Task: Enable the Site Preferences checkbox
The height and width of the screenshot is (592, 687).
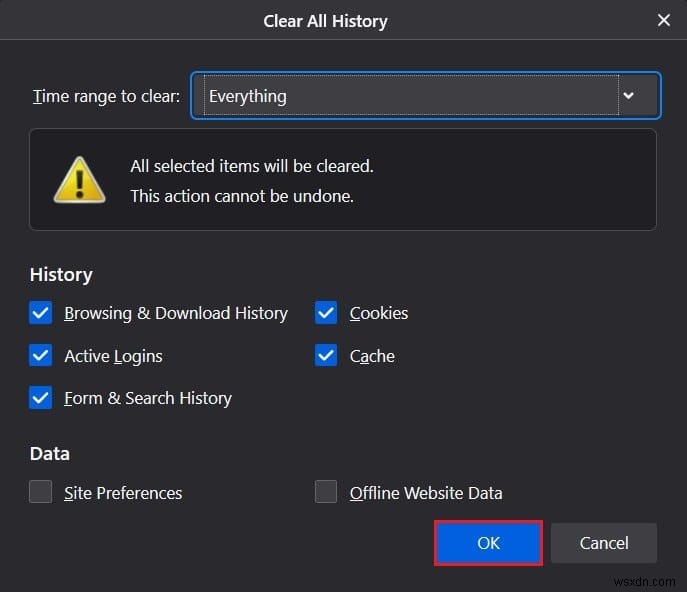Action: pyautogui.click(x=41, y=492)
